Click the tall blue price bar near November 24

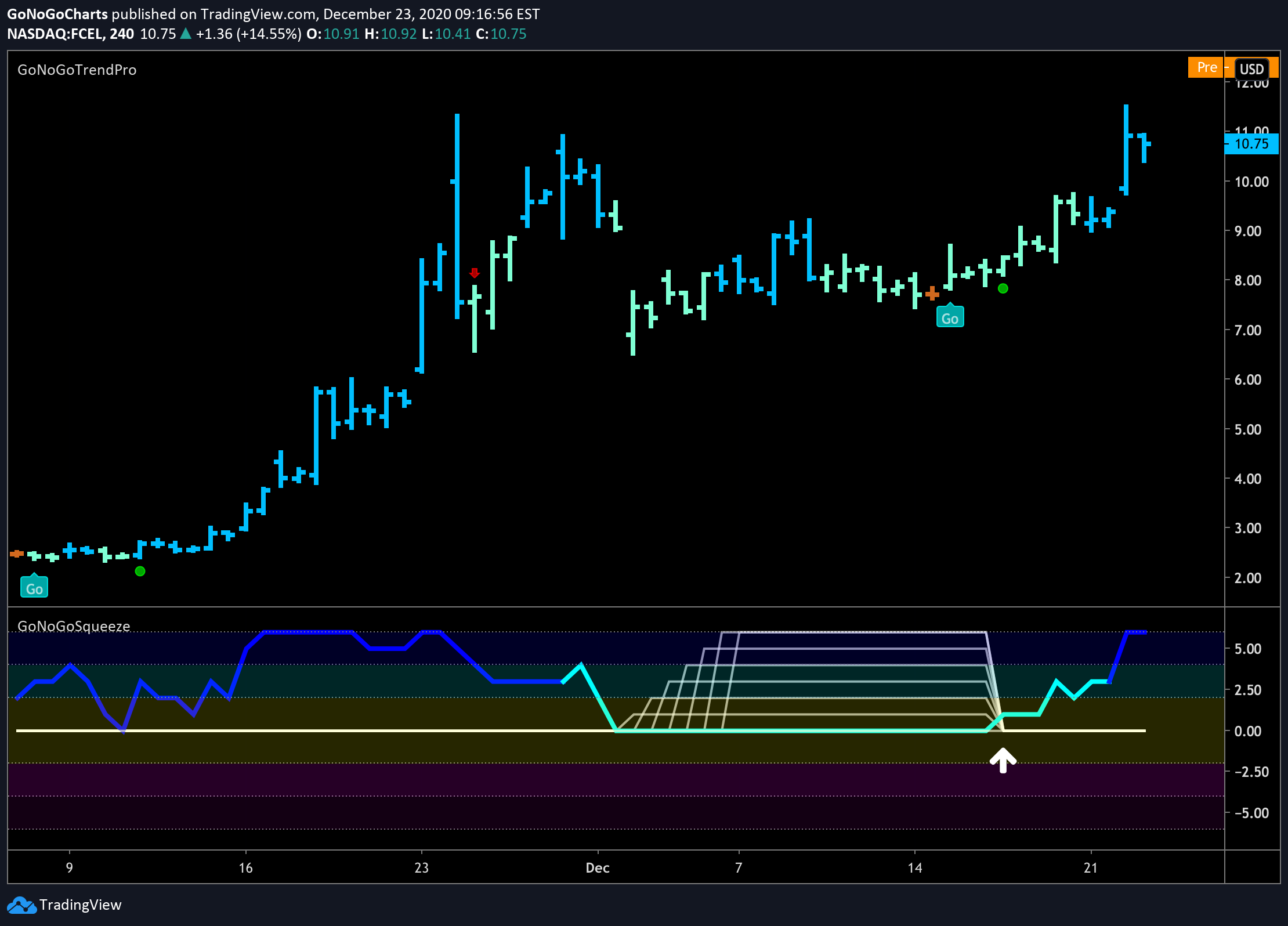457,216
